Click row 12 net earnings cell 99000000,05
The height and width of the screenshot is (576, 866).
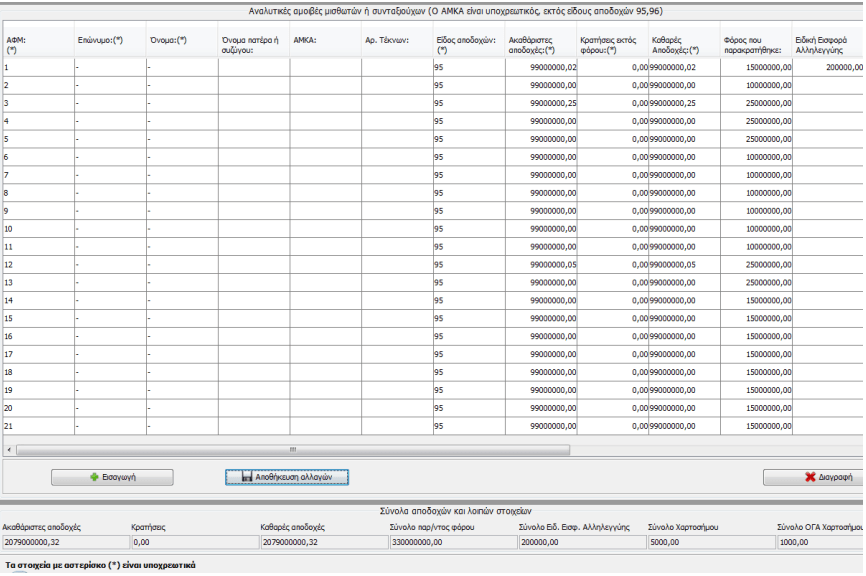(685, 265)
